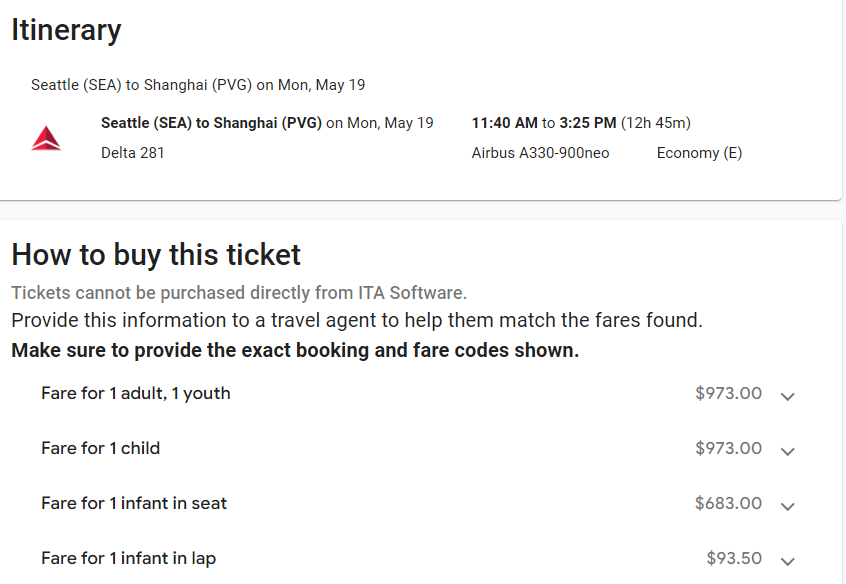Viewport: 846px width, 584px height.
Task: Click the $973.00 price for 1 child
Action: [728, 448]
